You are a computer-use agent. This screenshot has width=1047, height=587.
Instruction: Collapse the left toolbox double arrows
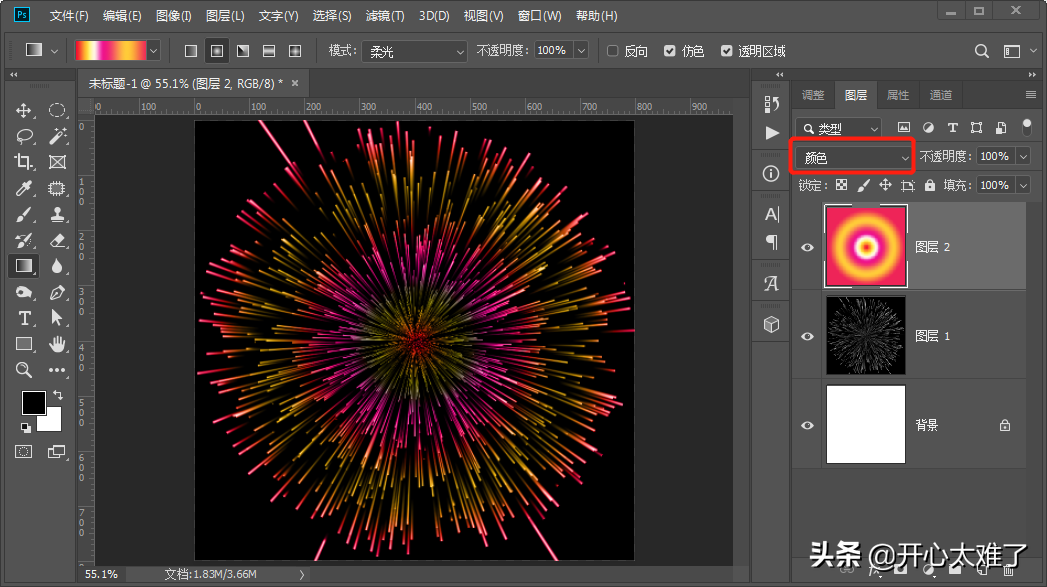pos(13,74)
